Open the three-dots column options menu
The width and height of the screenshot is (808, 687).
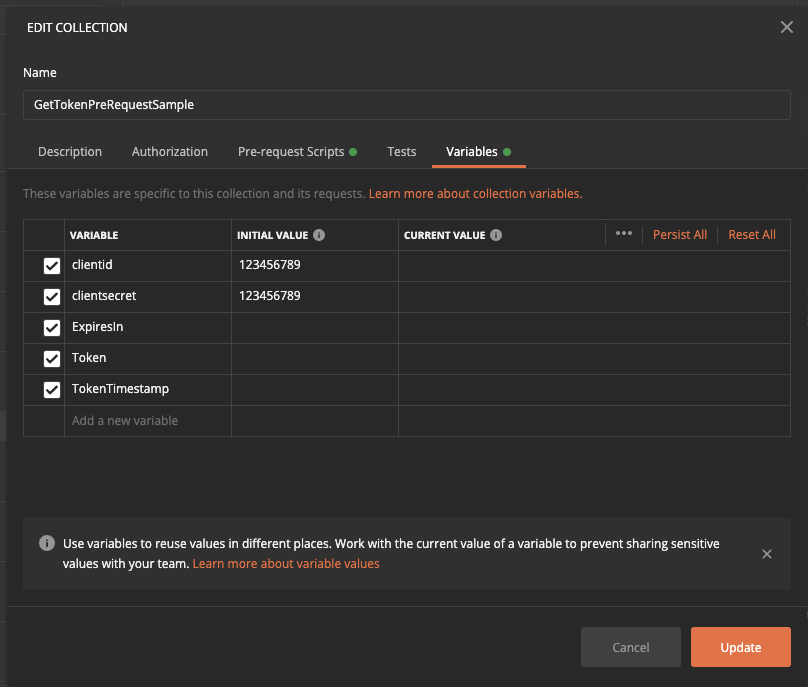tap(624, 234)
